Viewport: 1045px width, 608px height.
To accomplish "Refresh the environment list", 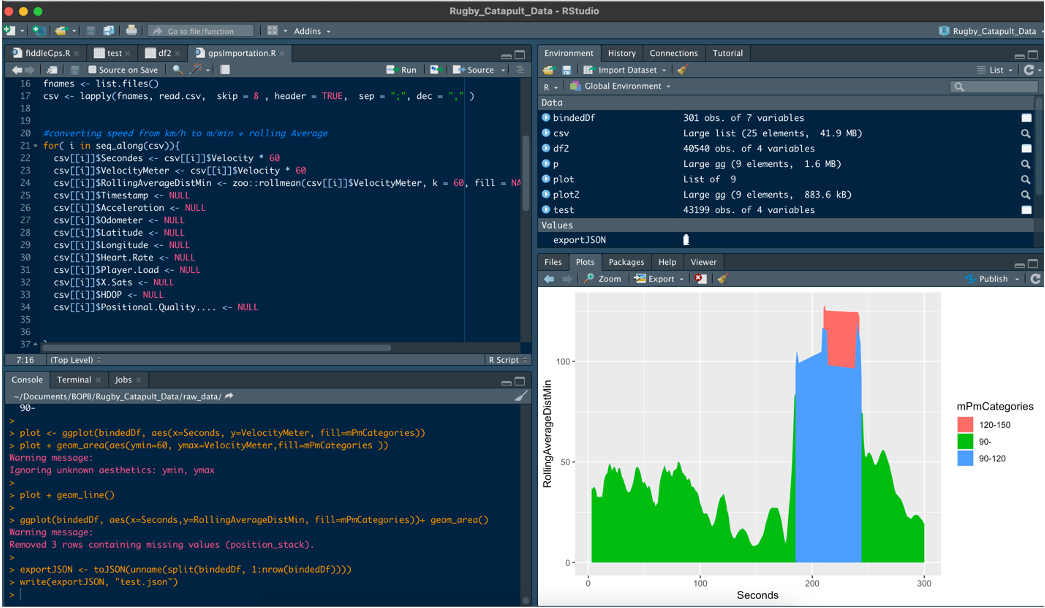I will click(x=1028, y=70).
